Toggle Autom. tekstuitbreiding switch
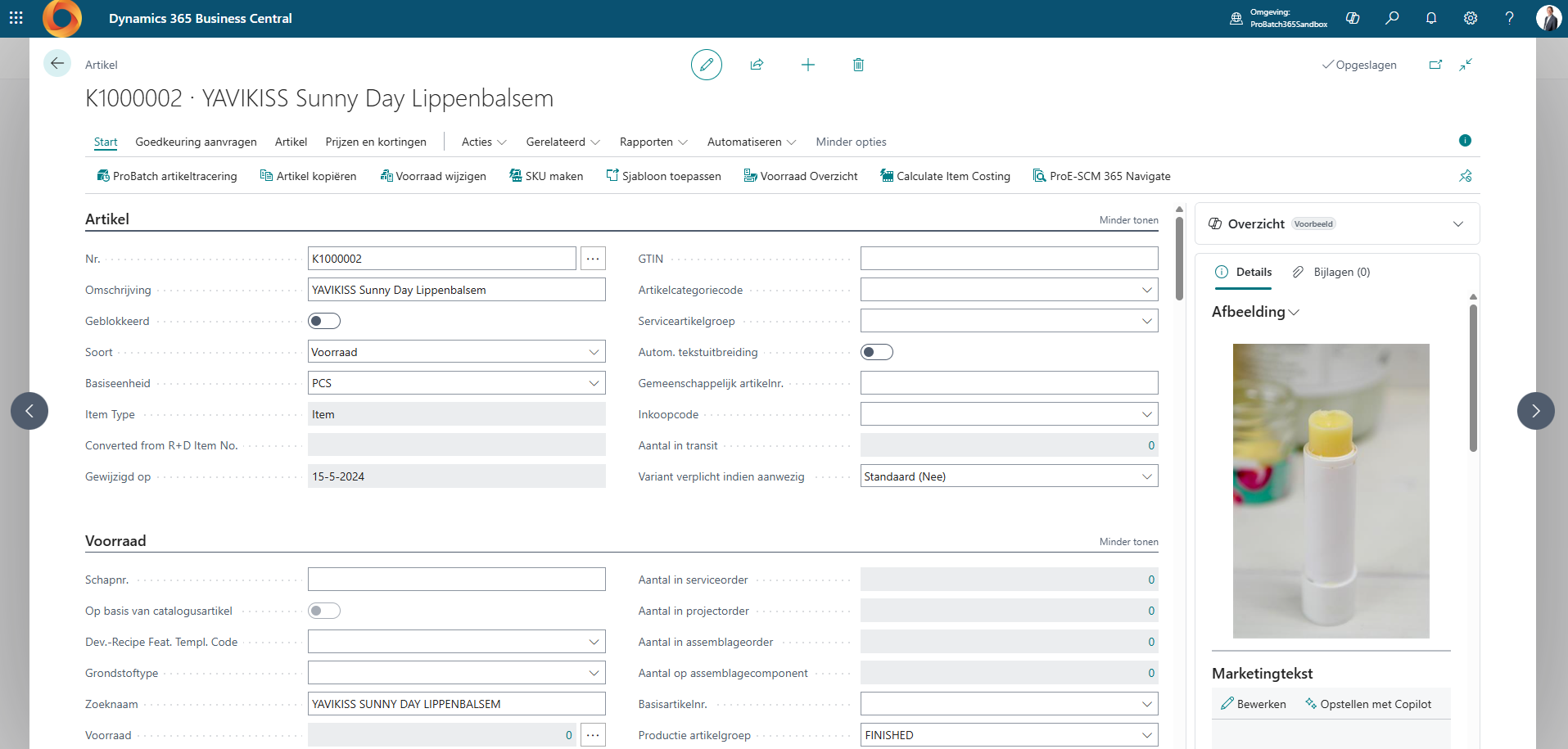Image resolution: width=1568 pixels, height=749 pixels. 877,352
